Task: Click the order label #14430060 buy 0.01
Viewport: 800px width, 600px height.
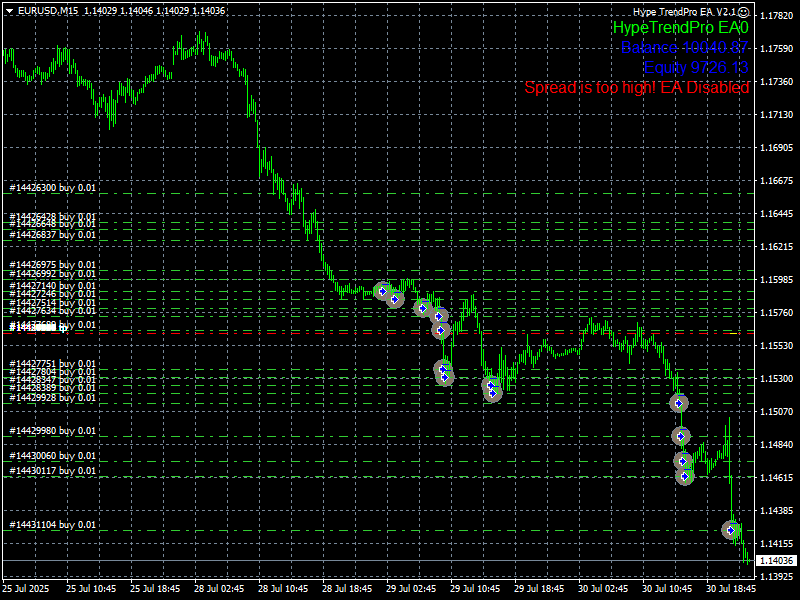Action: click(53, 455)
